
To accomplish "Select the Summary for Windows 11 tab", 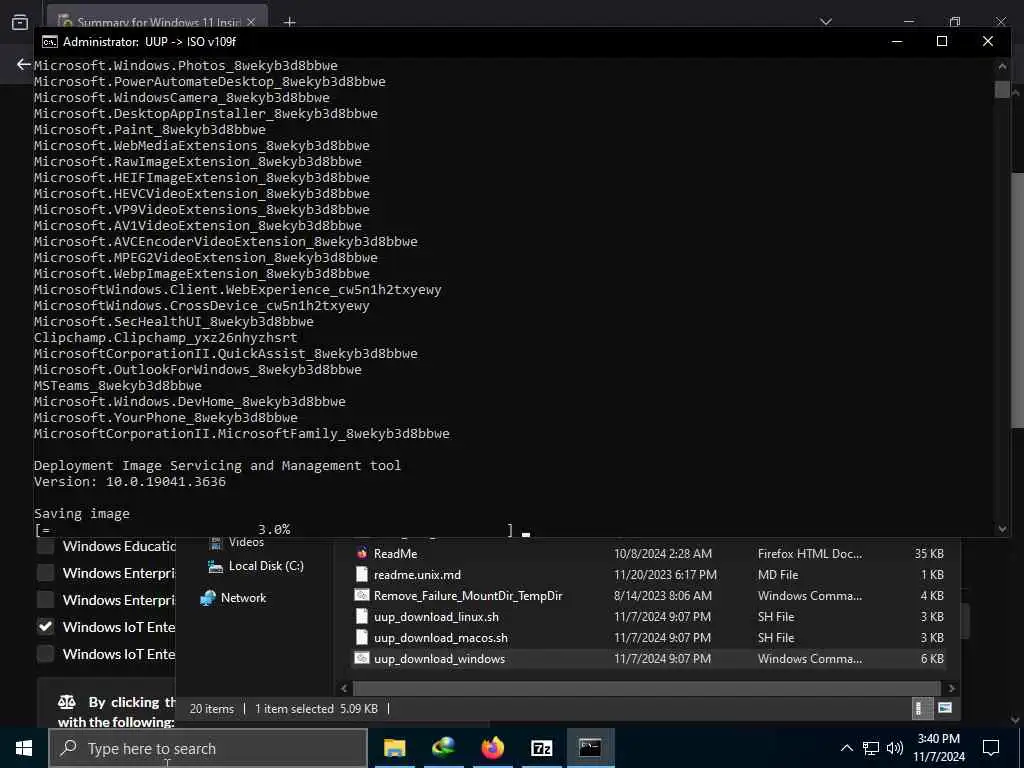I will (x=157, y=21).
